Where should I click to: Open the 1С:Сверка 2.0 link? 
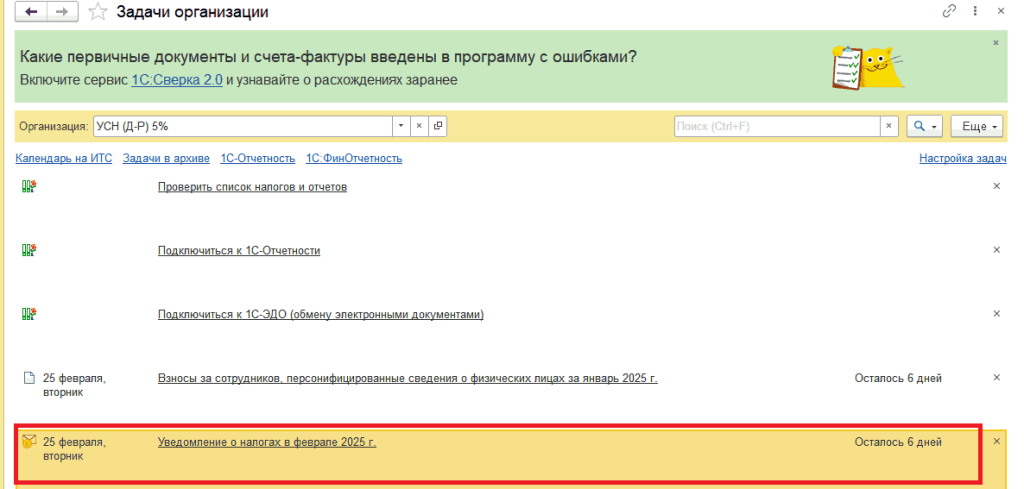(x=177, y=80)
